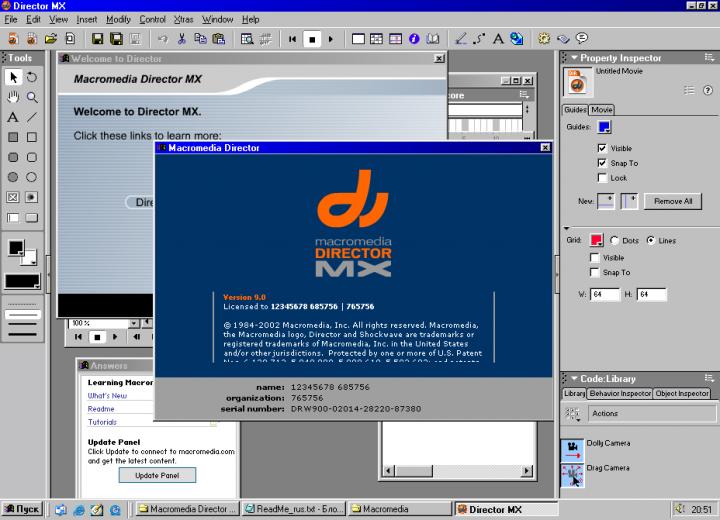
Task: Open the Modify menu
Action: [118, 19]
